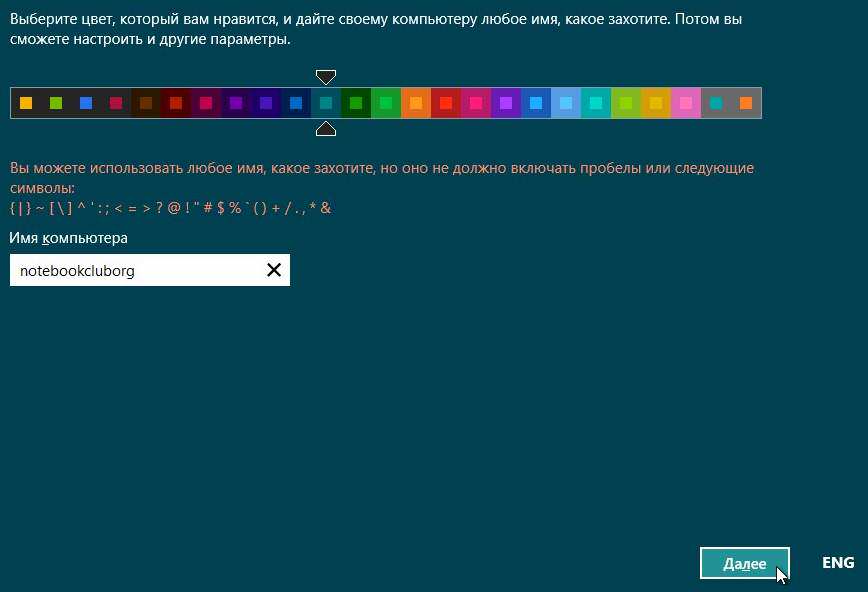
Task: Choose the bright violet purple swatch
Action: click(506, 103)
